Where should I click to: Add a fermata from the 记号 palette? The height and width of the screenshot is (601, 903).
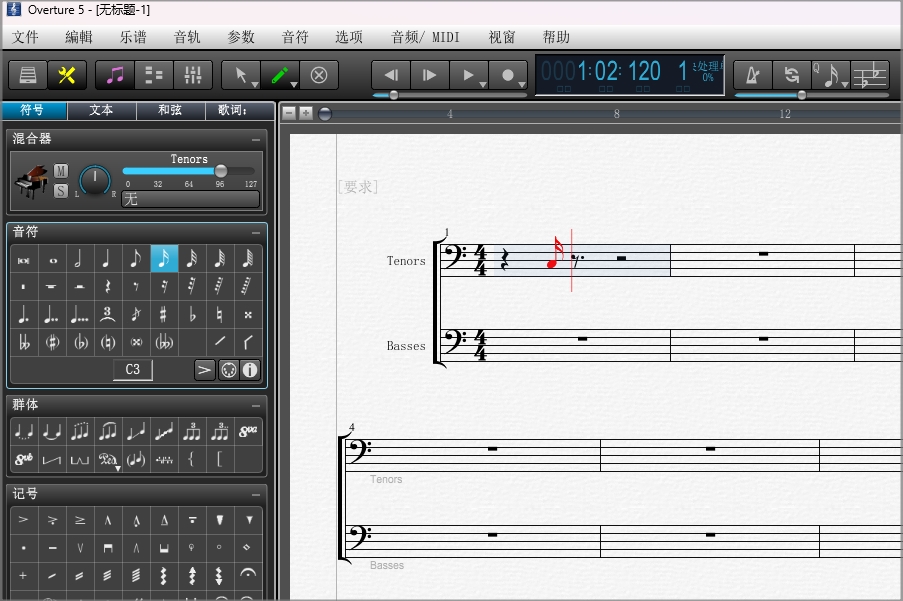click(x=248, y=575)
